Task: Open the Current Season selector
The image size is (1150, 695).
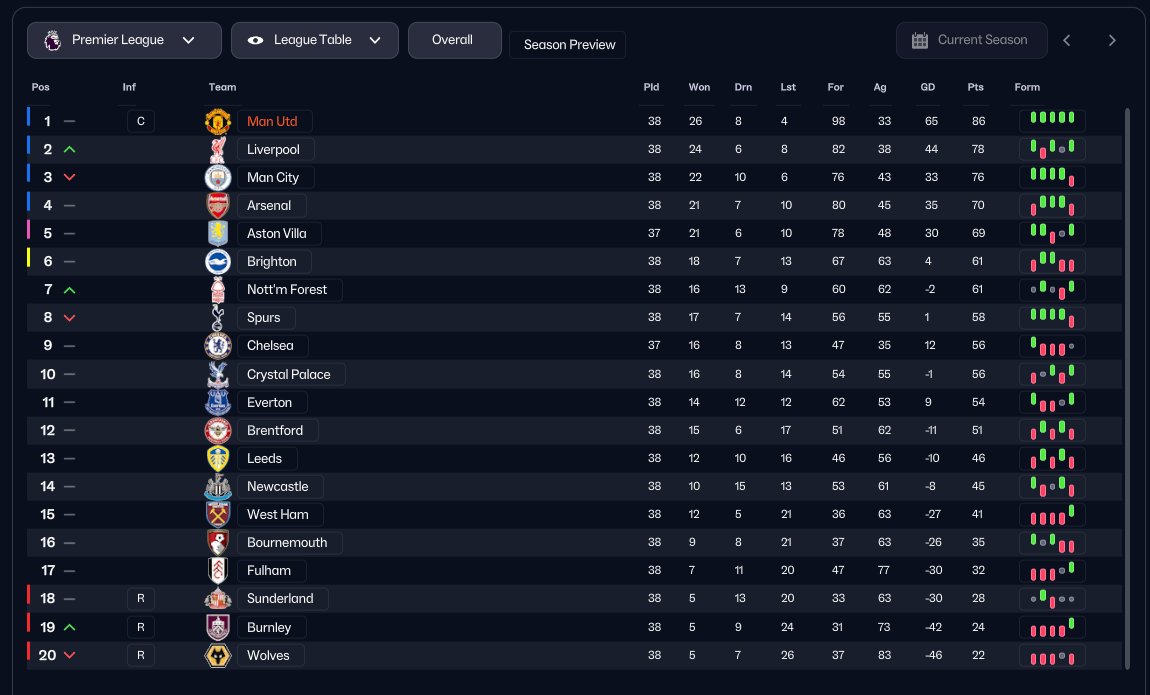Action: coord(971,40)
